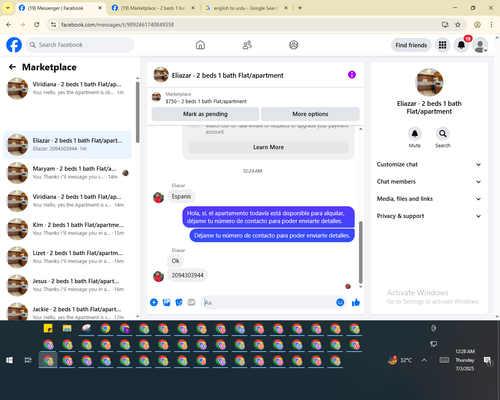The width and height of the screenshot is (500, 400).
Task: Expand Customize chat section
Action: (429, 164)
